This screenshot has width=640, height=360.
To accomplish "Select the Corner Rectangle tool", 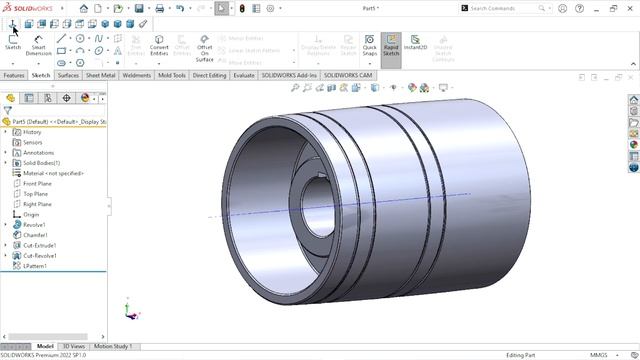I will pos(62,51).
